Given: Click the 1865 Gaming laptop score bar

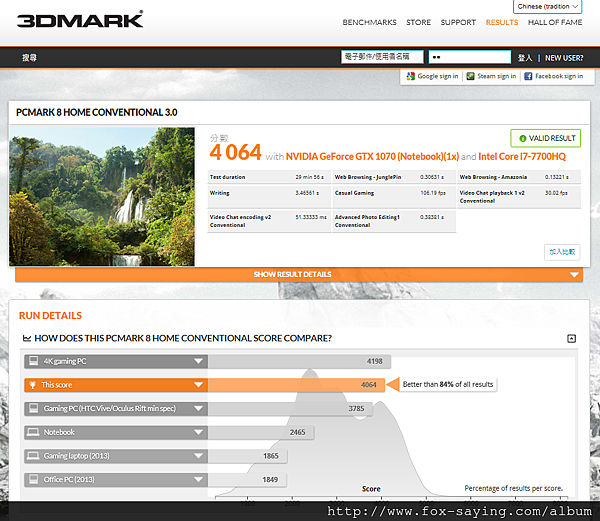Looking at the screenshot, I should click(248, 456).
